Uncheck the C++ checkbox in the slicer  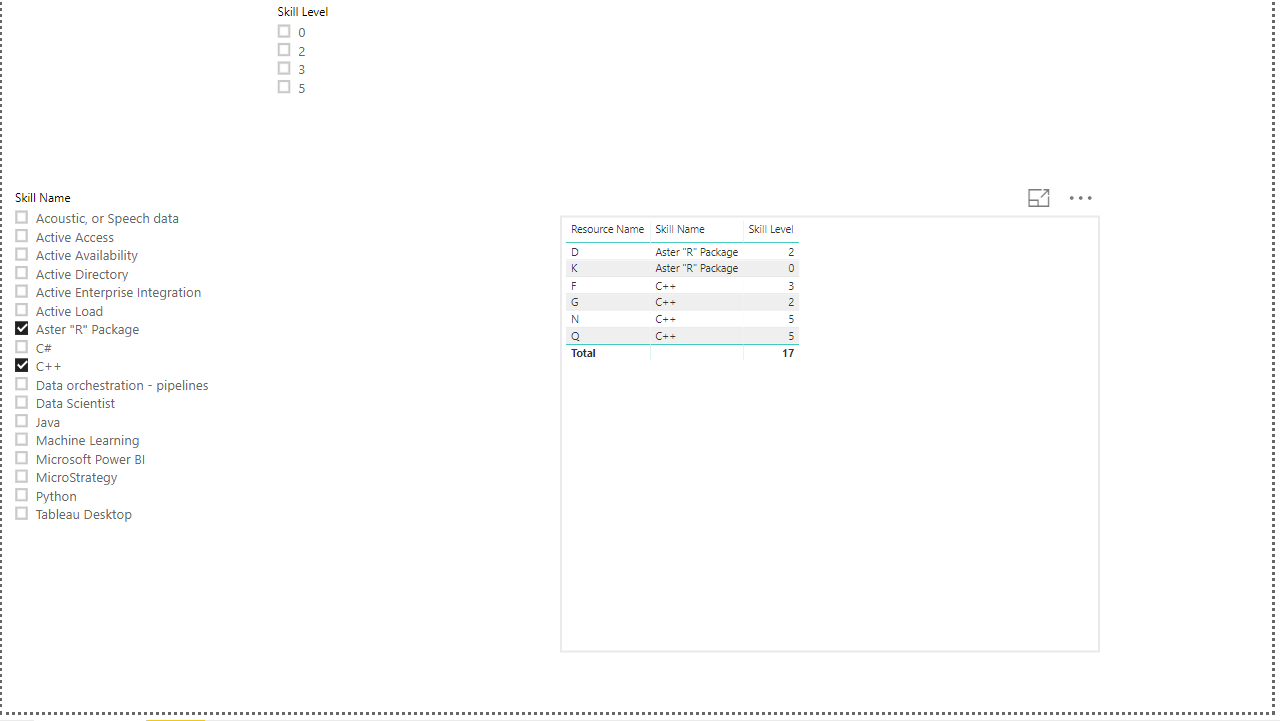point(22,365)
